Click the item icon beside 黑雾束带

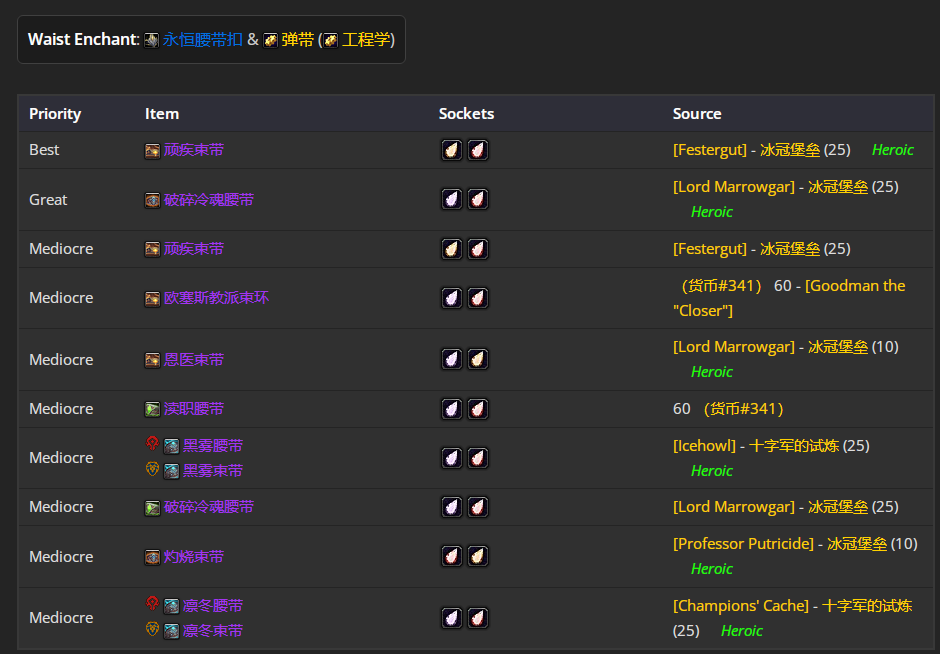[x=171, y=472]
